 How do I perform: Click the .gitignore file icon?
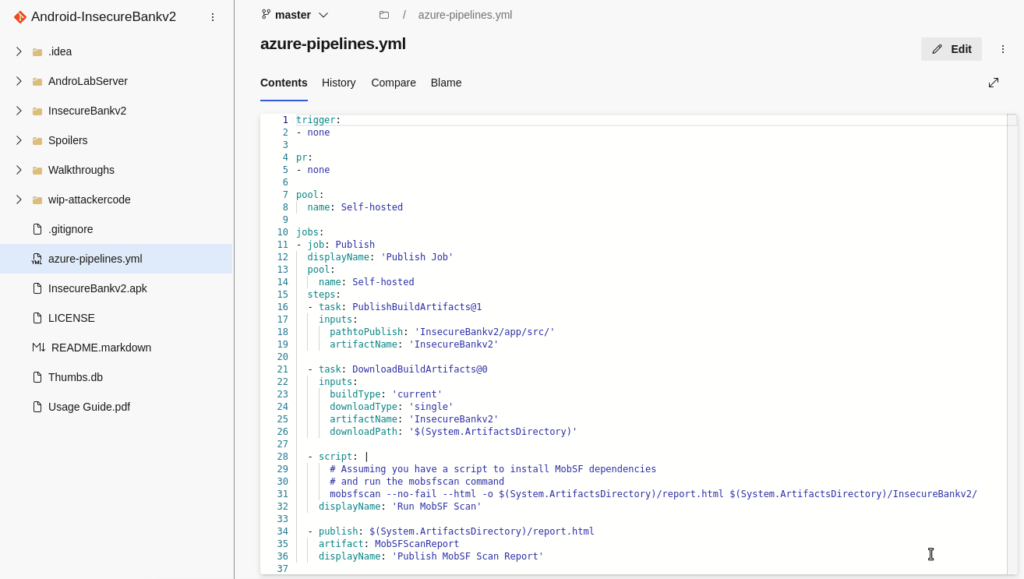pos(37,229)
